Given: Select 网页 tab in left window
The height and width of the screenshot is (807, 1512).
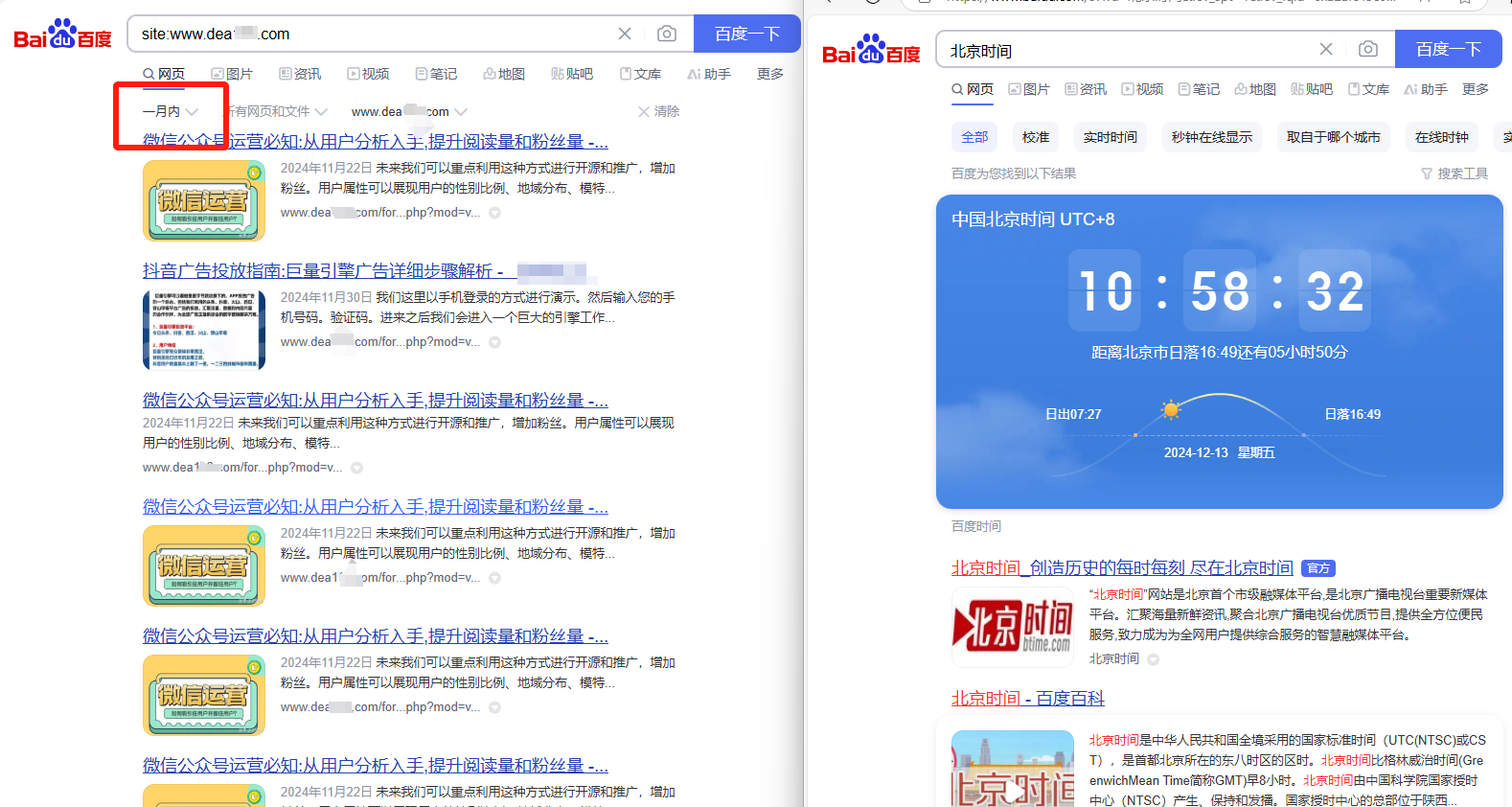Looking at the screenshot, I should 164,74.
